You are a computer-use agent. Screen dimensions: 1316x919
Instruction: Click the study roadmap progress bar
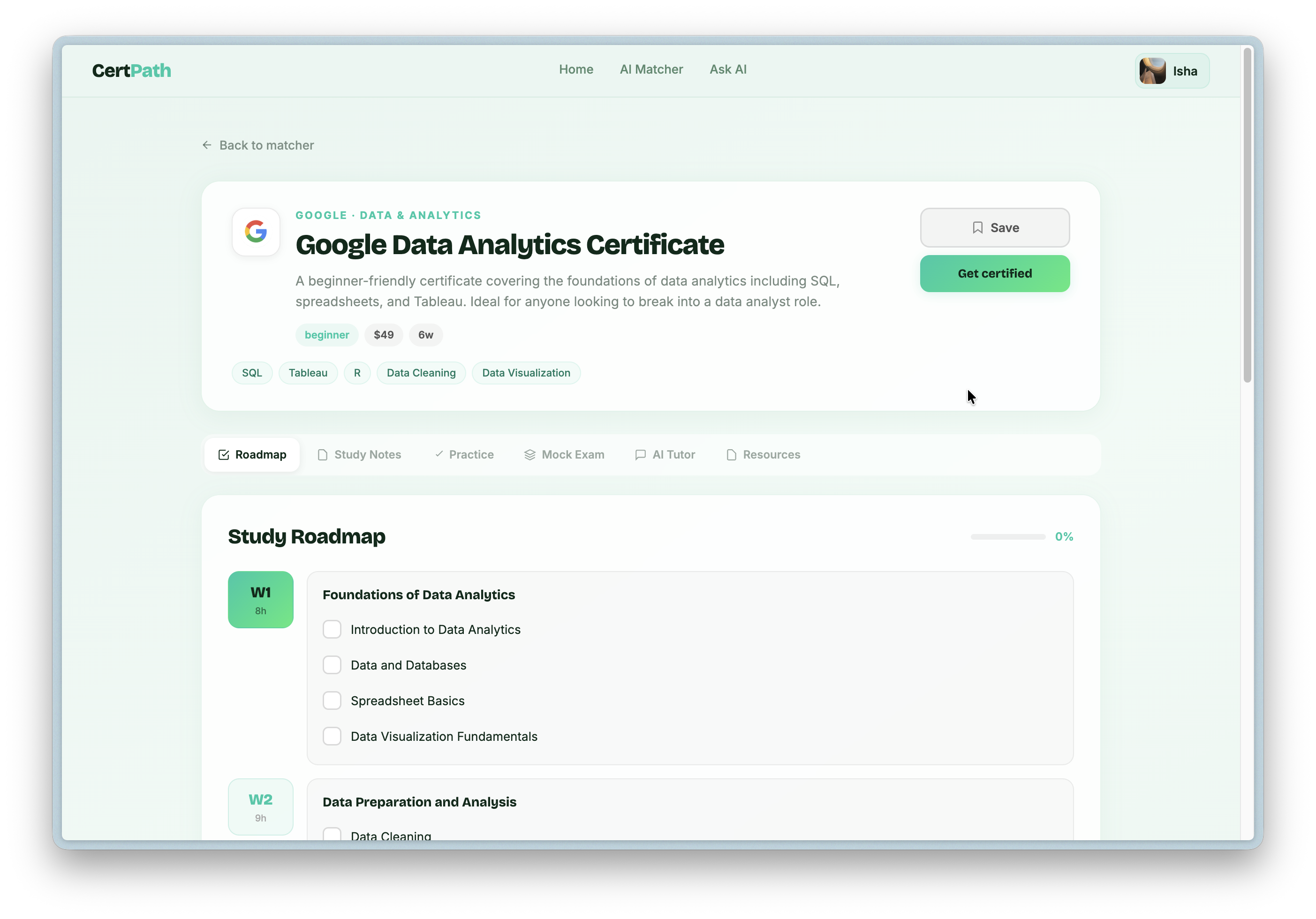(x=1007, y=537)
